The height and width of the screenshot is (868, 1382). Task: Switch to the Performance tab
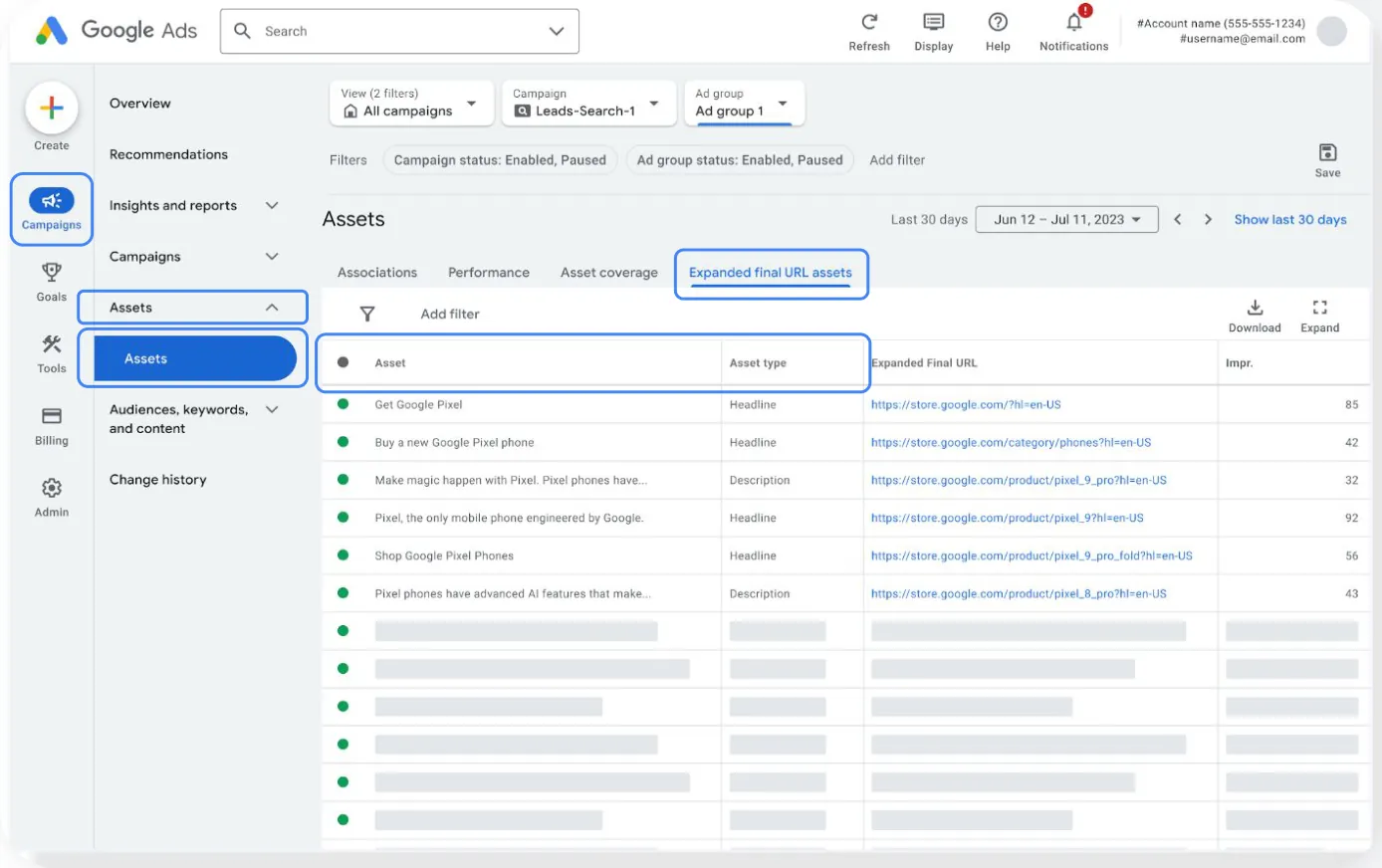click(x=489, y=272)
